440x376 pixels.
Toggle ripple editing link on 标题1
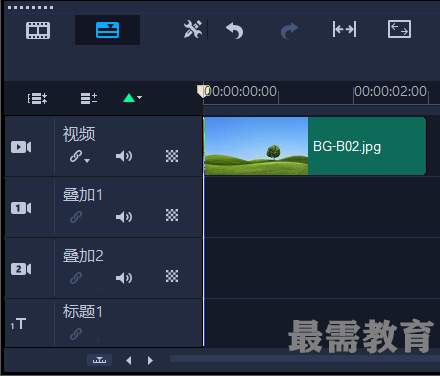coord(76,334)
